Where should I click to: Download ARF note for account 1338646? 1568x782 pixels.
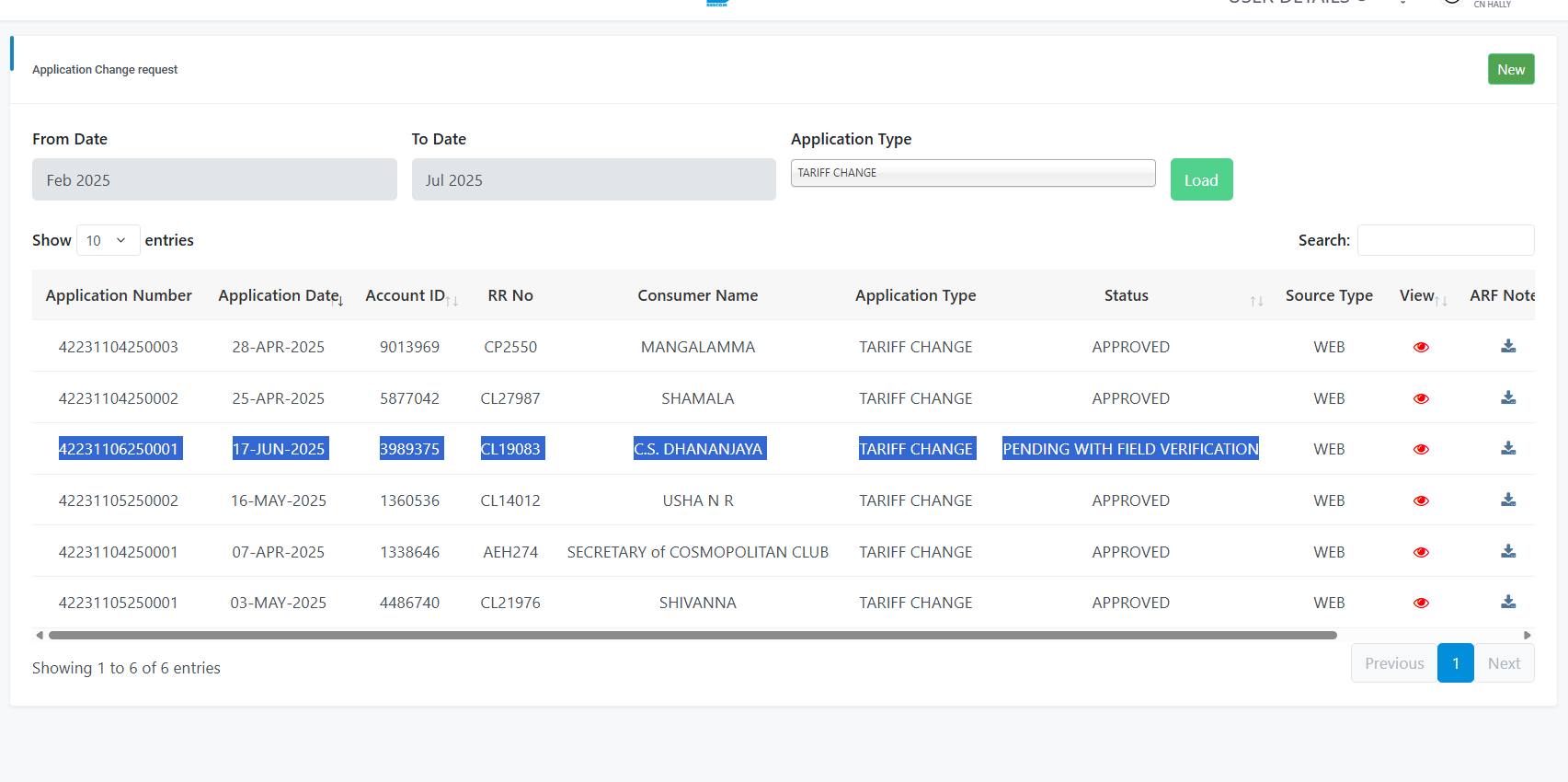[1508, 551]
